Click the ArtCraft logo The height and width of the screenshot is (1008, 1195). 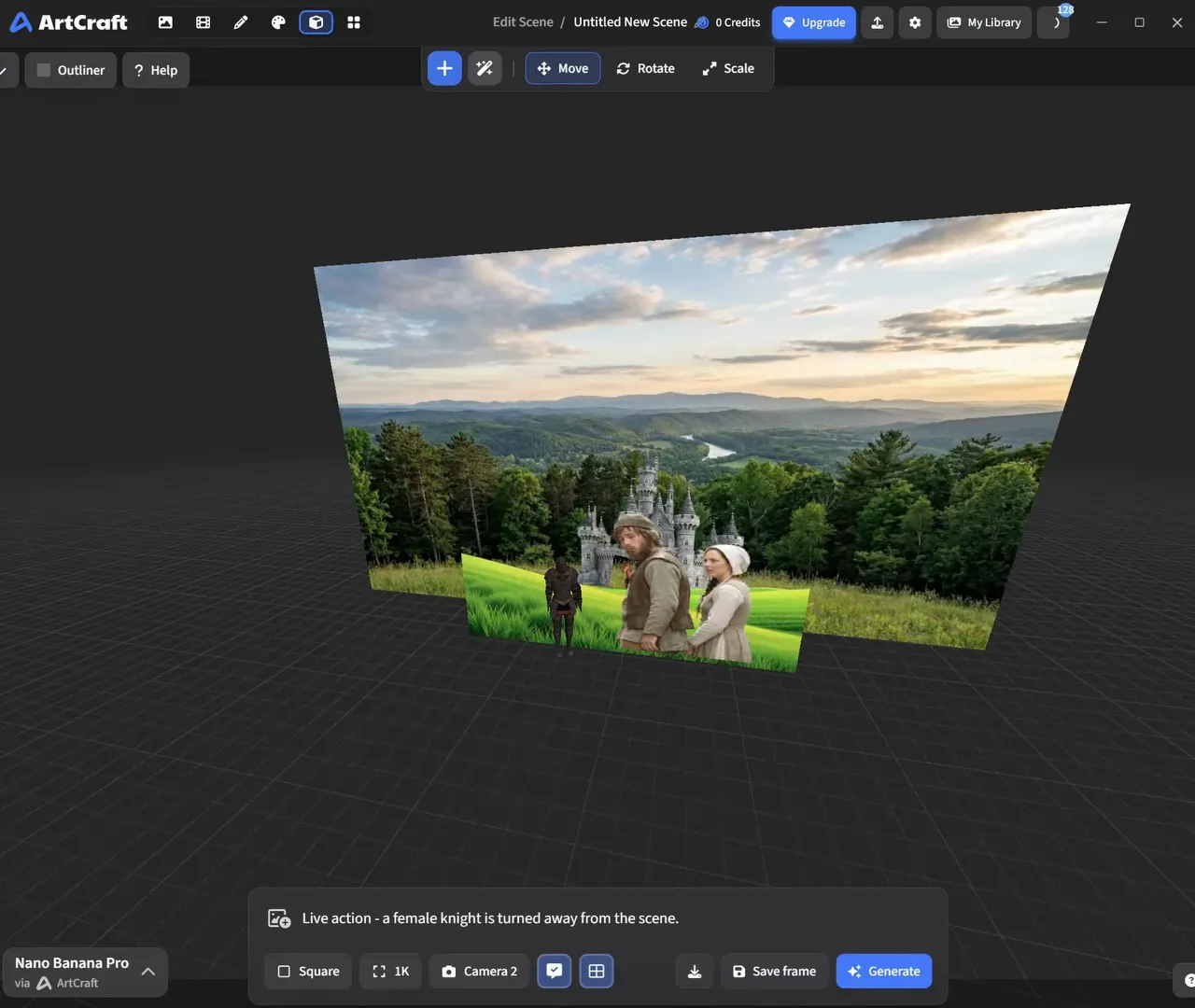(68, 22)
